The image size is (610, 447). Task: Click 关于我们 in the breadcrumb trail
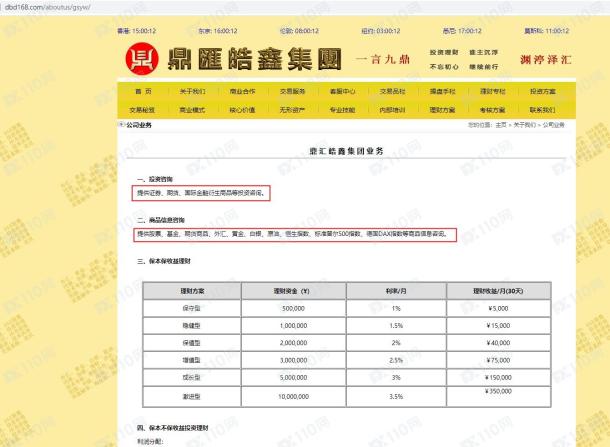click(524, 125)
